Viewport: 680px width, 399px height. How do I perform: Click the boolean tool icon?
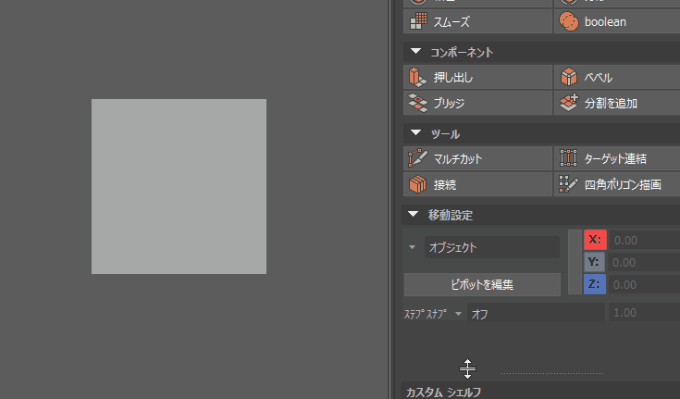tap(569, 21)
